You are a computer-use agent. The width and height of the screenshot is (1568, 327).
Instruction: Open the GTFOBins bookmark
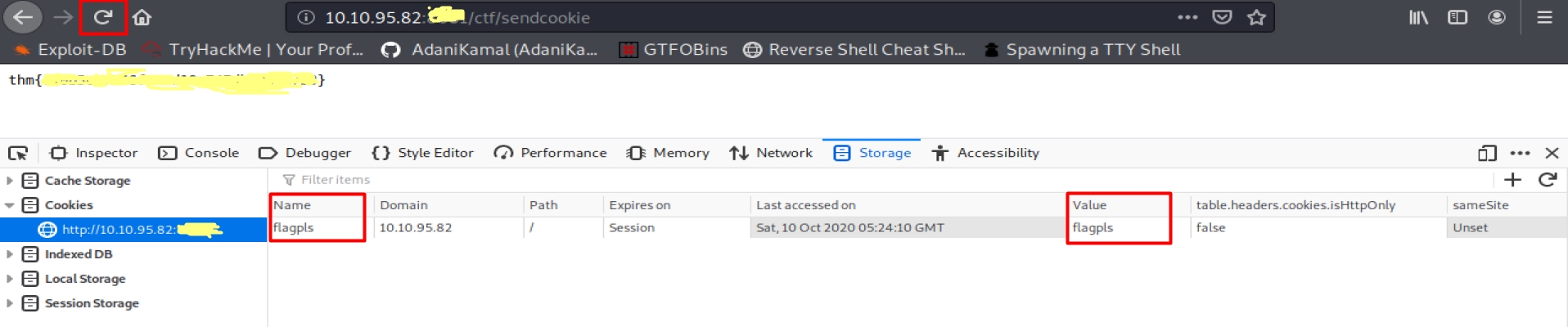click(x=674, y=50)
